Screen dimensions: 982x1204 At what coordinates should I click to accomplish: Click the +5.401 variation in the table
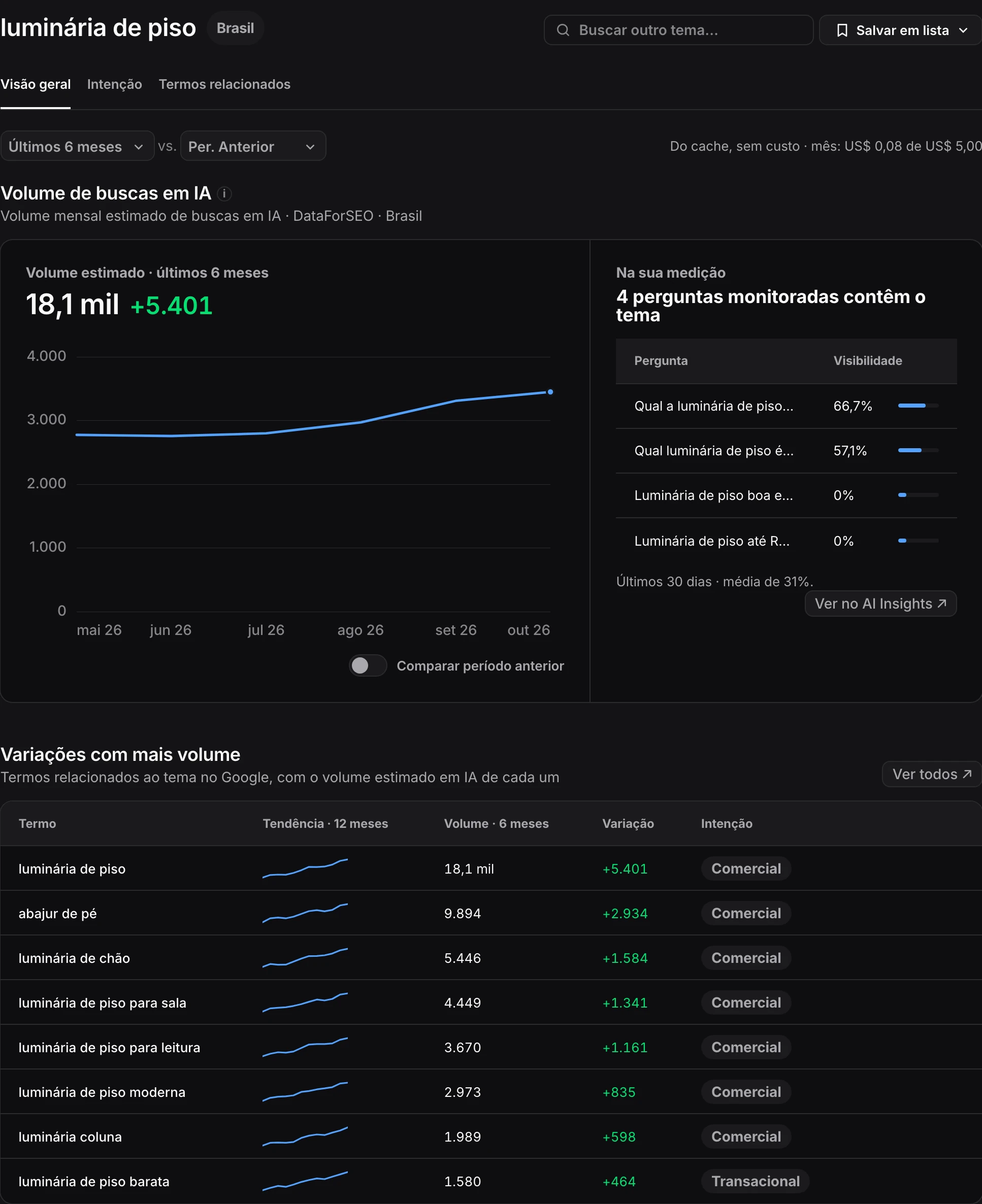625,868
